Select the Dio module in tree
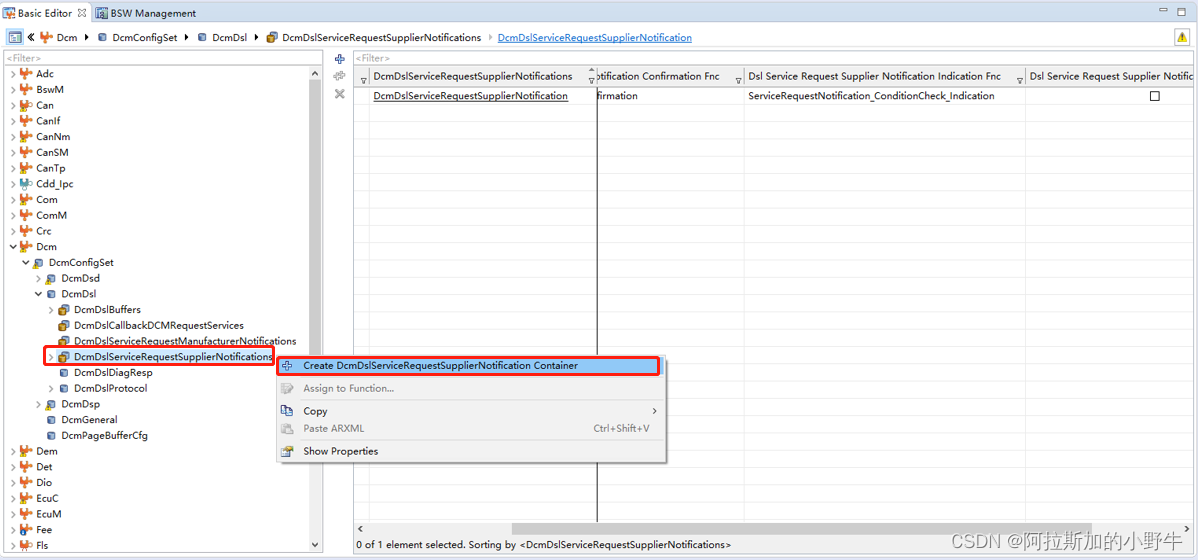 click(x=44, y=483)
